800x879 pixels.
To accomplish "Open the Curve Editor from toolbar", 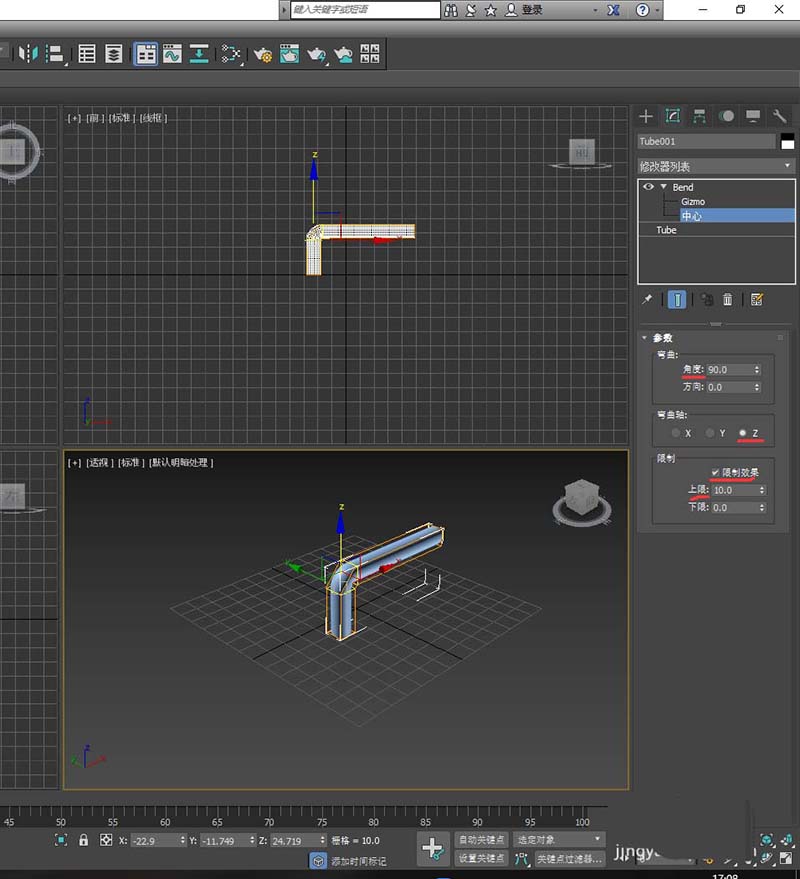I will click(x=172, y=54).
